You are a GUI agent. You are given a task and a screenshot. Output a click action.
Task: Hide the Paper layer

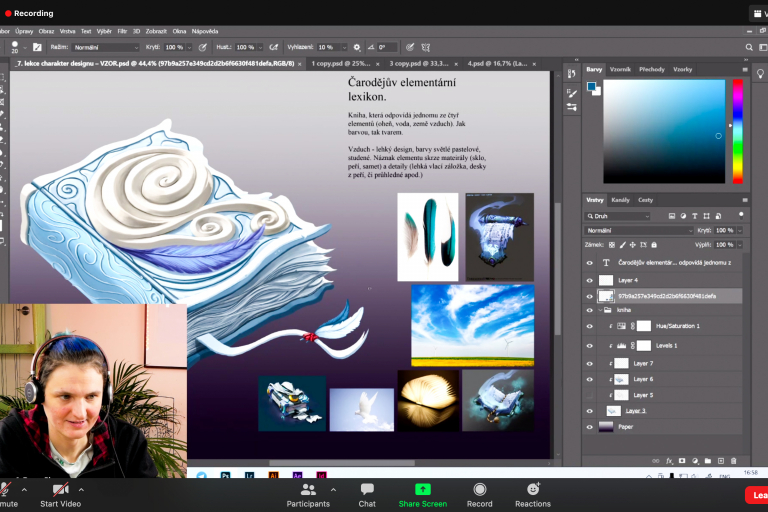pyautogui.click(x=589, y=426)
